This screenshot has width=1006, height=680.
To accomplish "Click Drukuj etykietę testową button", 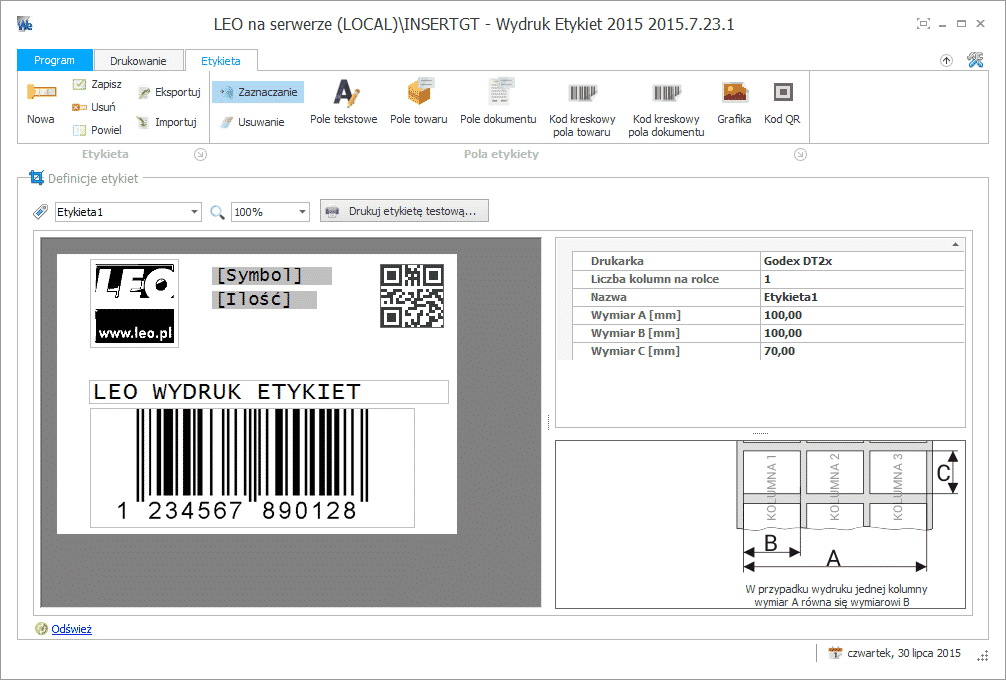I will [404, 211].
